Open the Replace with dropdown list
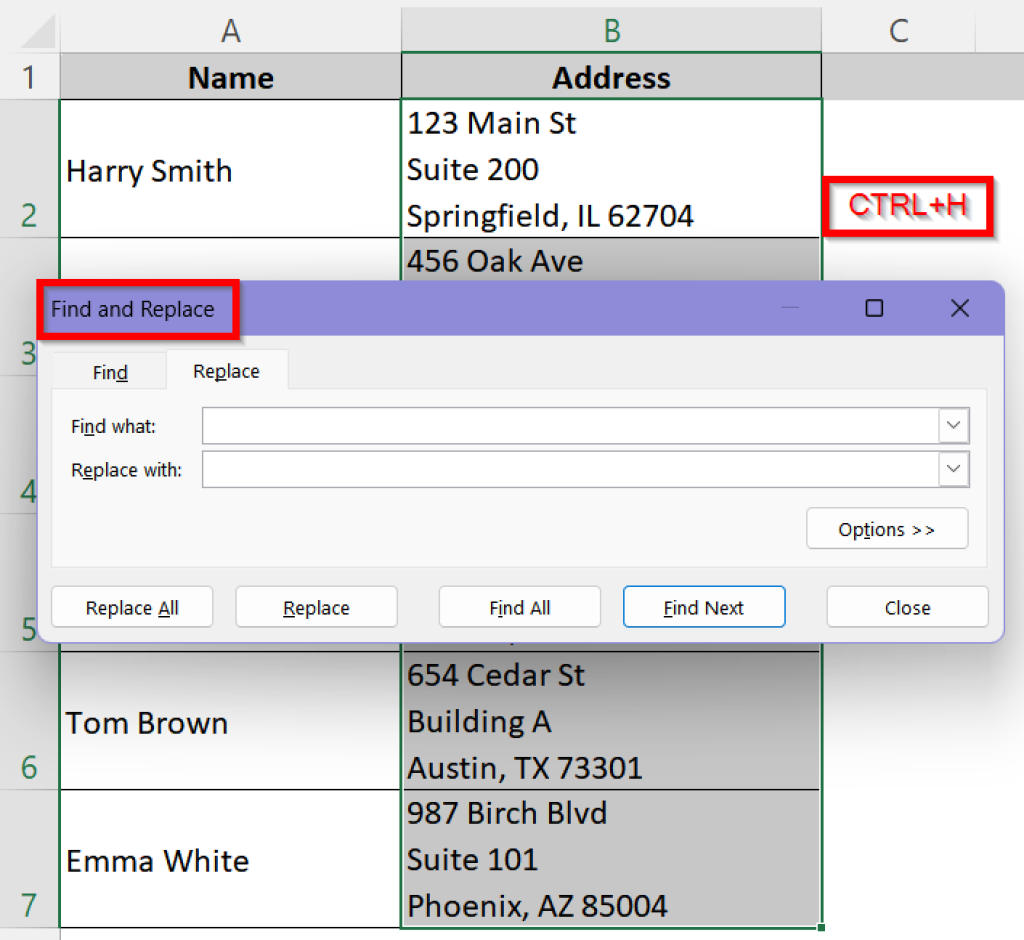This screenshot has width=1024, height=940. (955, 469)
